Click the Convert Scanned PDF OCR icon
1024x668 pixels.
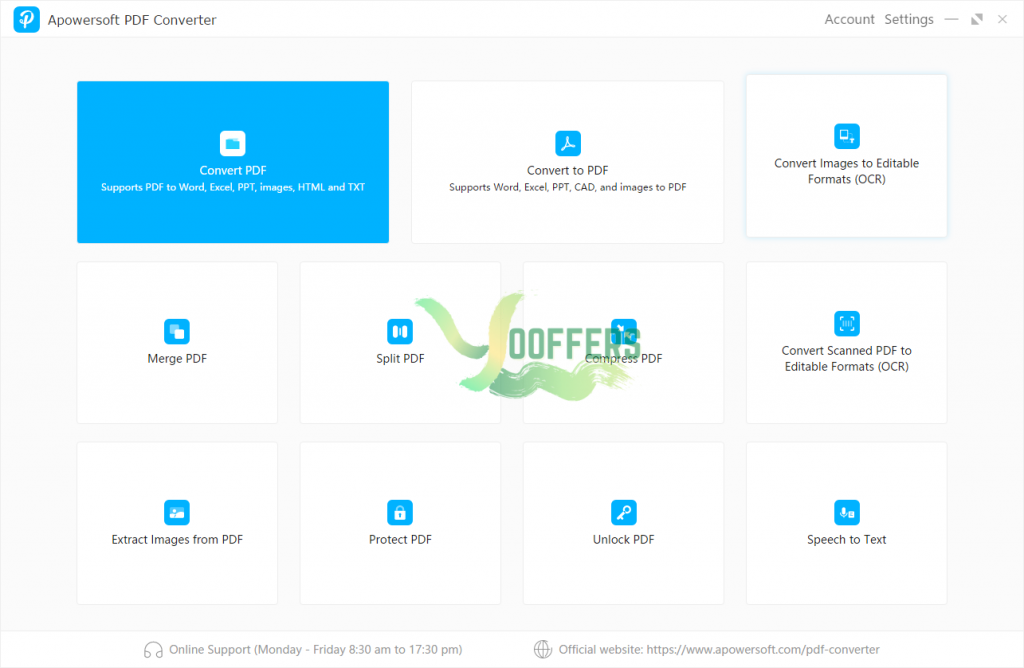[846, 324]
